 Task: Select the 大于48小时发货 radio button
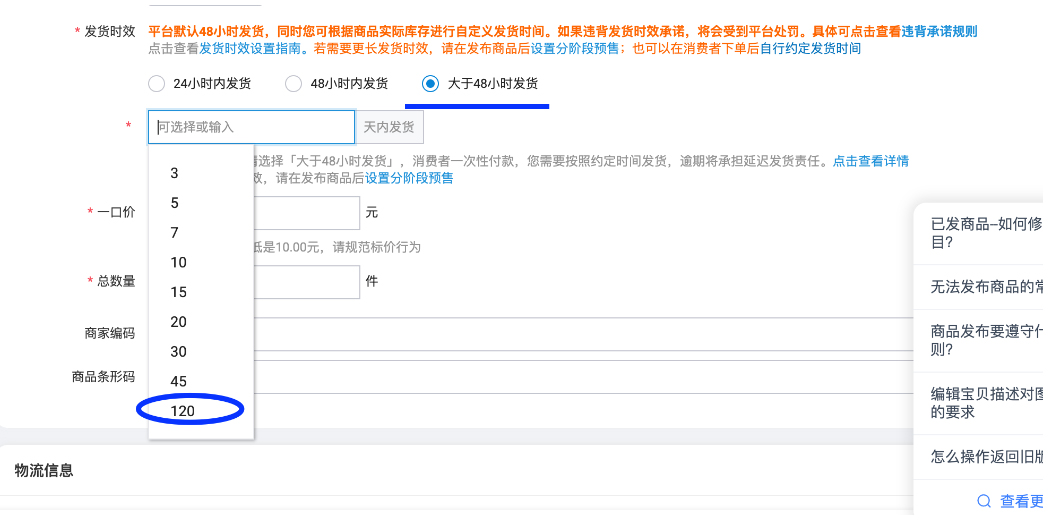coord(430,84)
